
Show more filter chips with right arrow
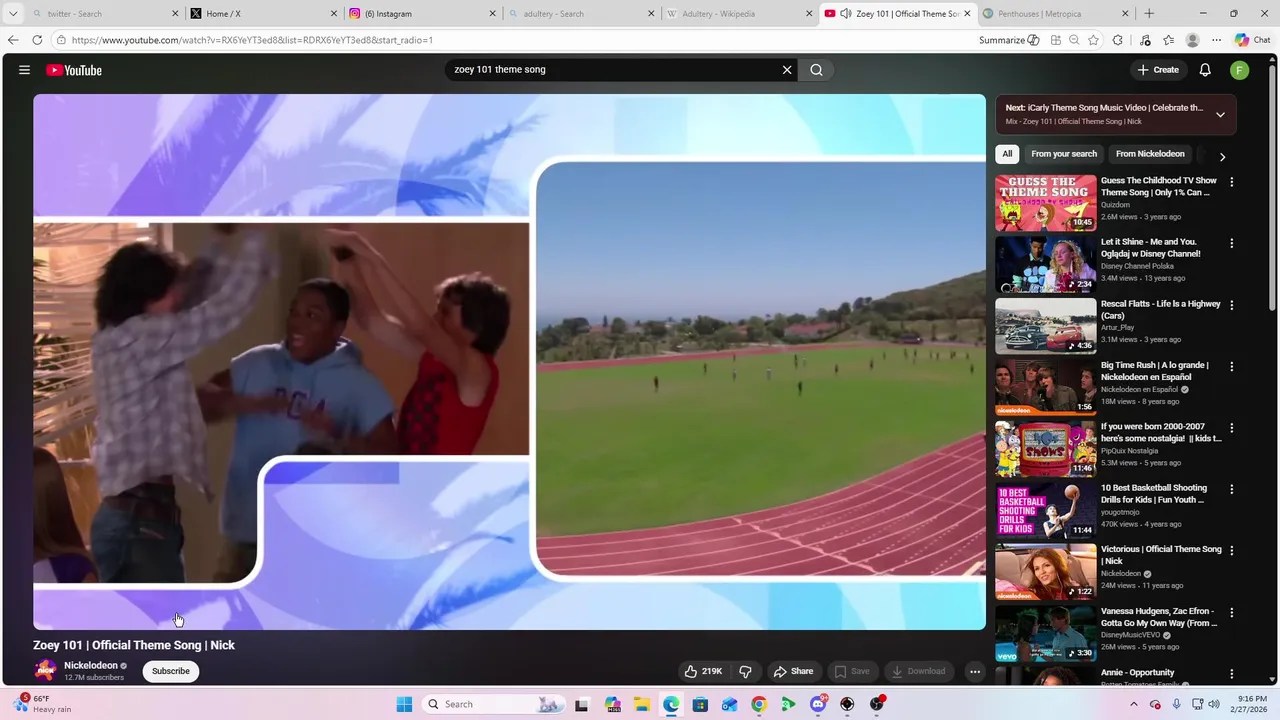point(1222,157)
